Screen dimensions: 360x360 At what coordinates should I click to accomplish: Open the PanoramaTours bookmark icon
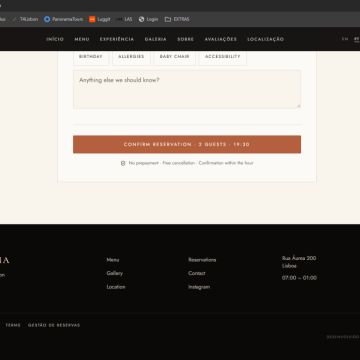point(47,19)
